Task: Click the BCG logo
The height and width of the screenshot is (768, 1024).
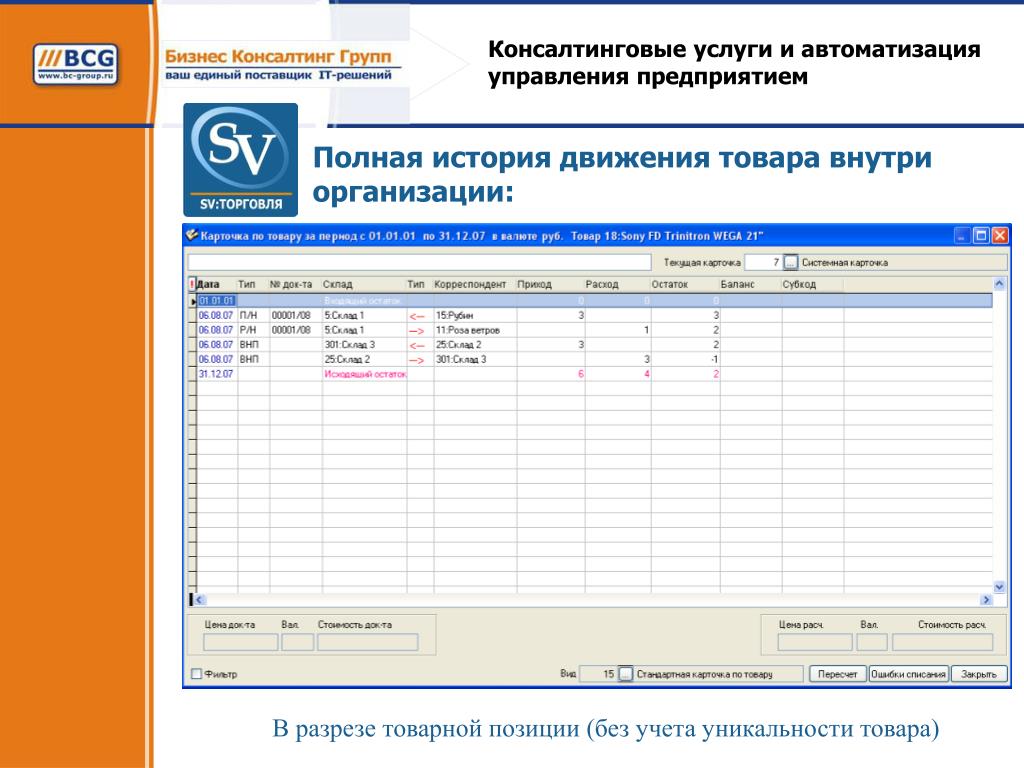Action: (76, 64)
